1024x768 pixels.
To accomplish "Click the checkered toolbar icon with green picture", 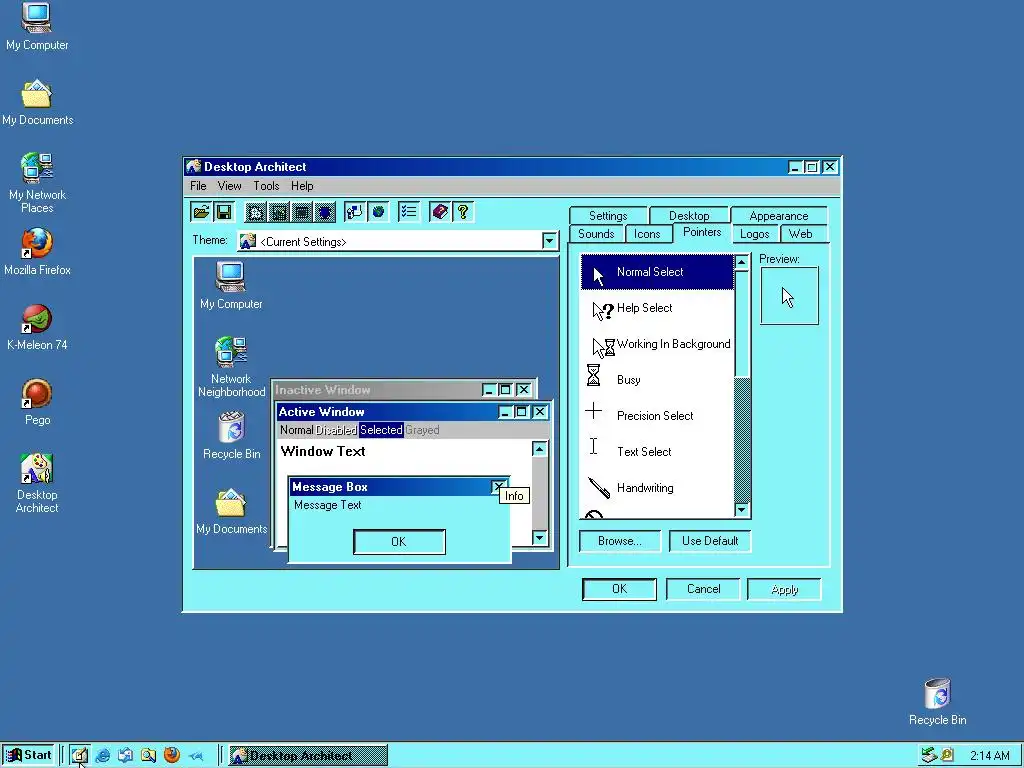I will click(x=279, y=212).
